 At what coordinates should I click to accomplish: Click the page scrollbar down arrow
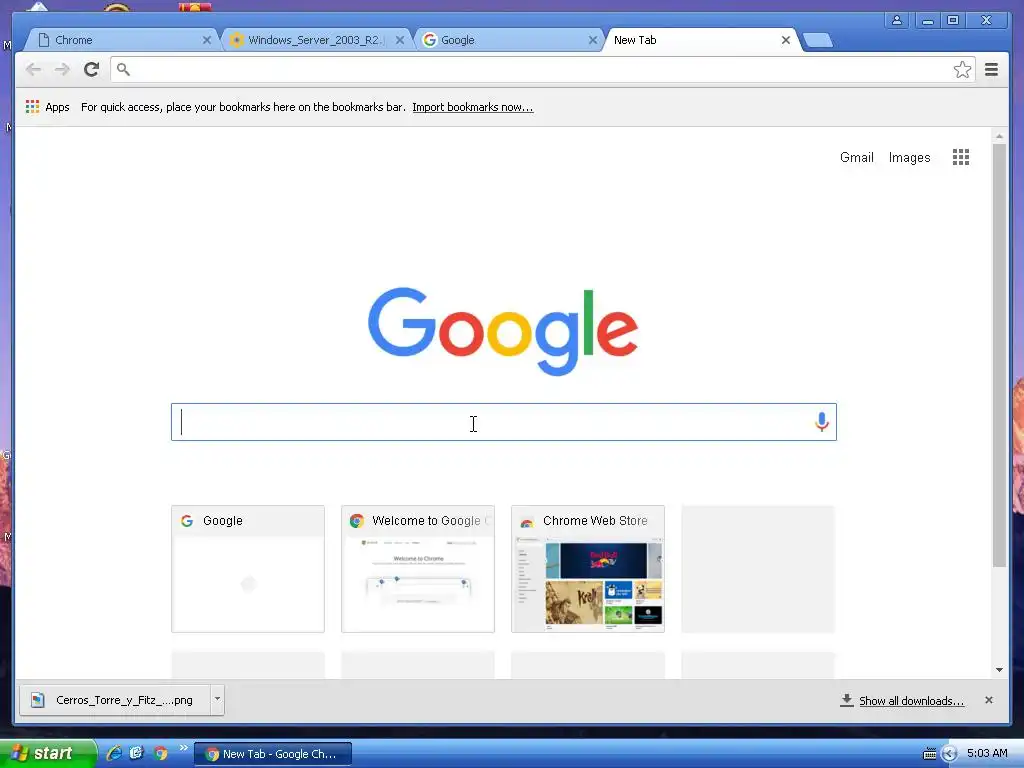click(x=999, y=669)
